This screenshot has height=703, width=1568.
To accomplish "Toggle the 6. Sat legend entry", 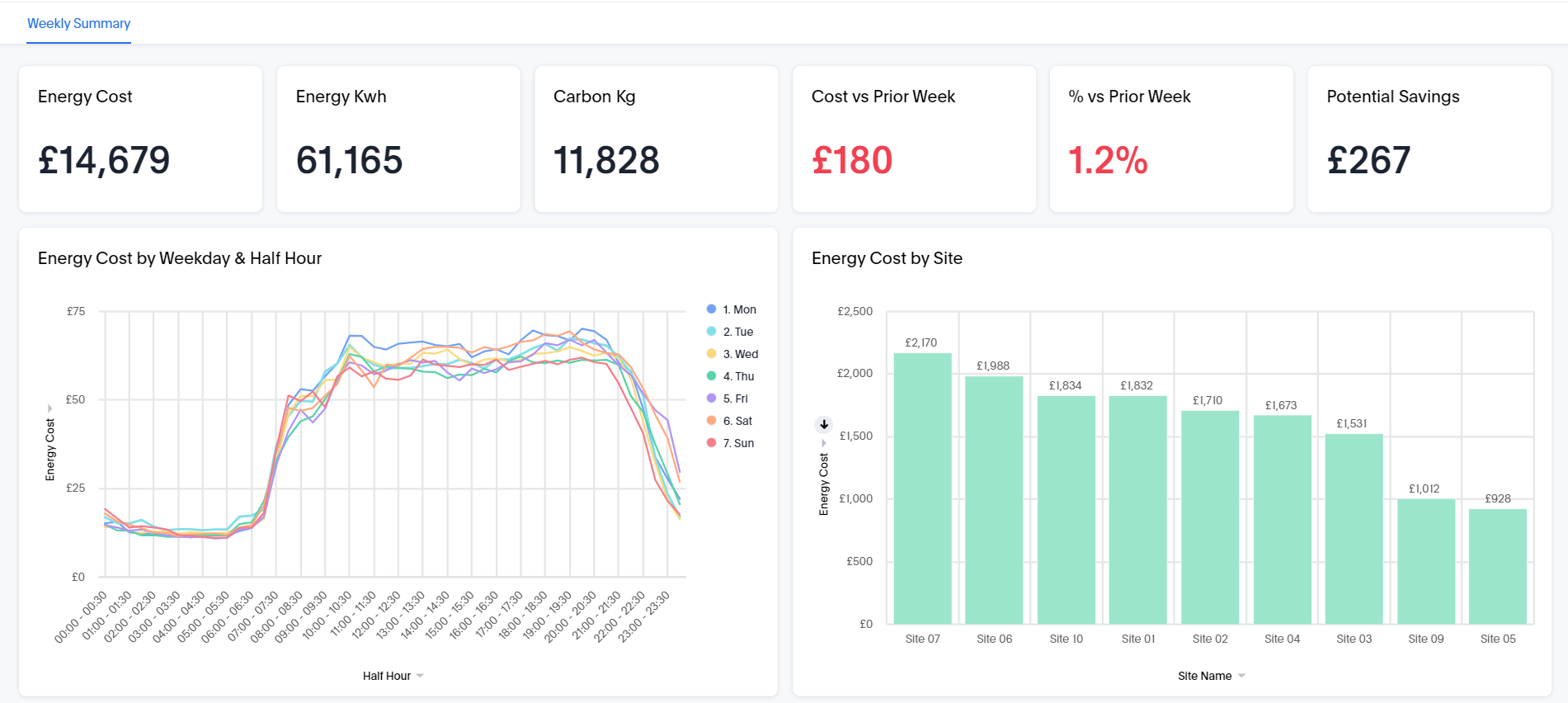I will click(730, 421).
